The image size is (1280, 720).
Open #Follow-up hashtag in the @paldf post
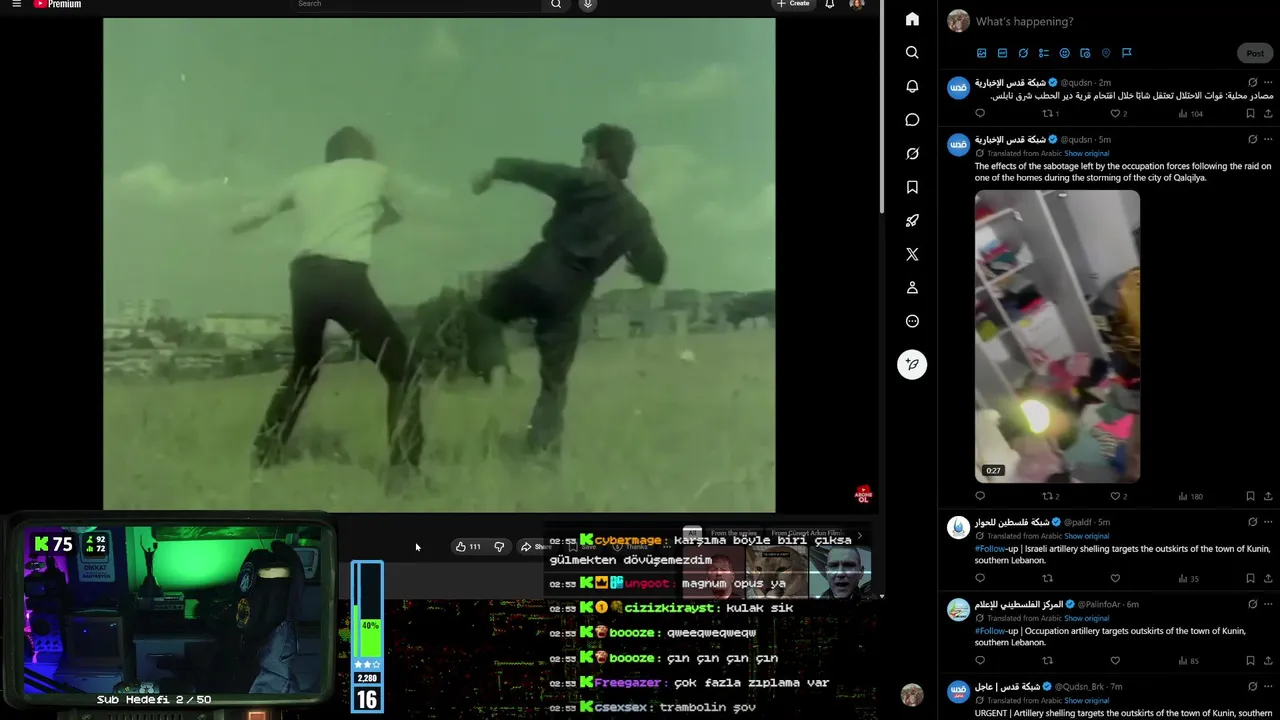pos(990,549)
